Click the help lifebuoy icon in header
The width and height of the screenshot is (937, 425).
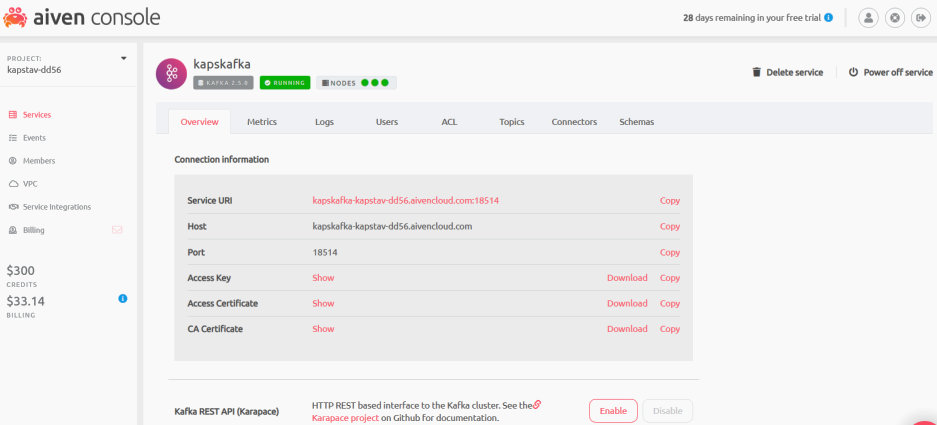tap(894, 18)
